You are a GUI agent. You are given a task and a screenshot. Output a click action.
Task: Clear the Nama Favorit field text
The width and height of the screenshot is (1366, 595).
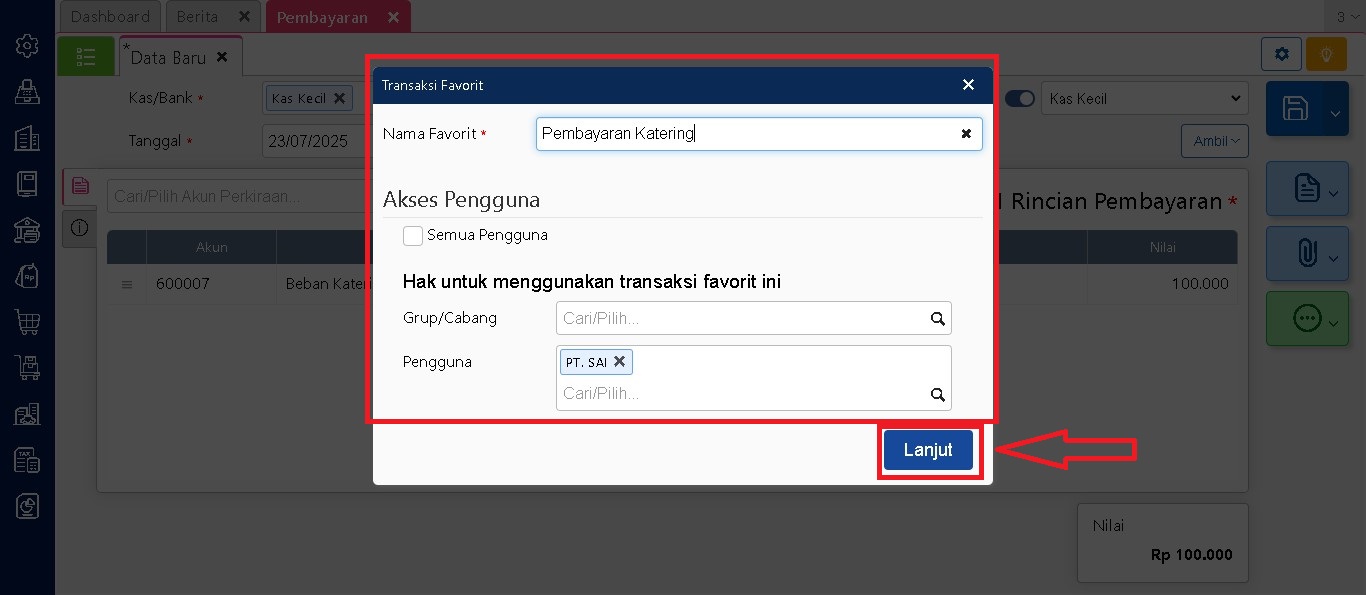point(966,134)
